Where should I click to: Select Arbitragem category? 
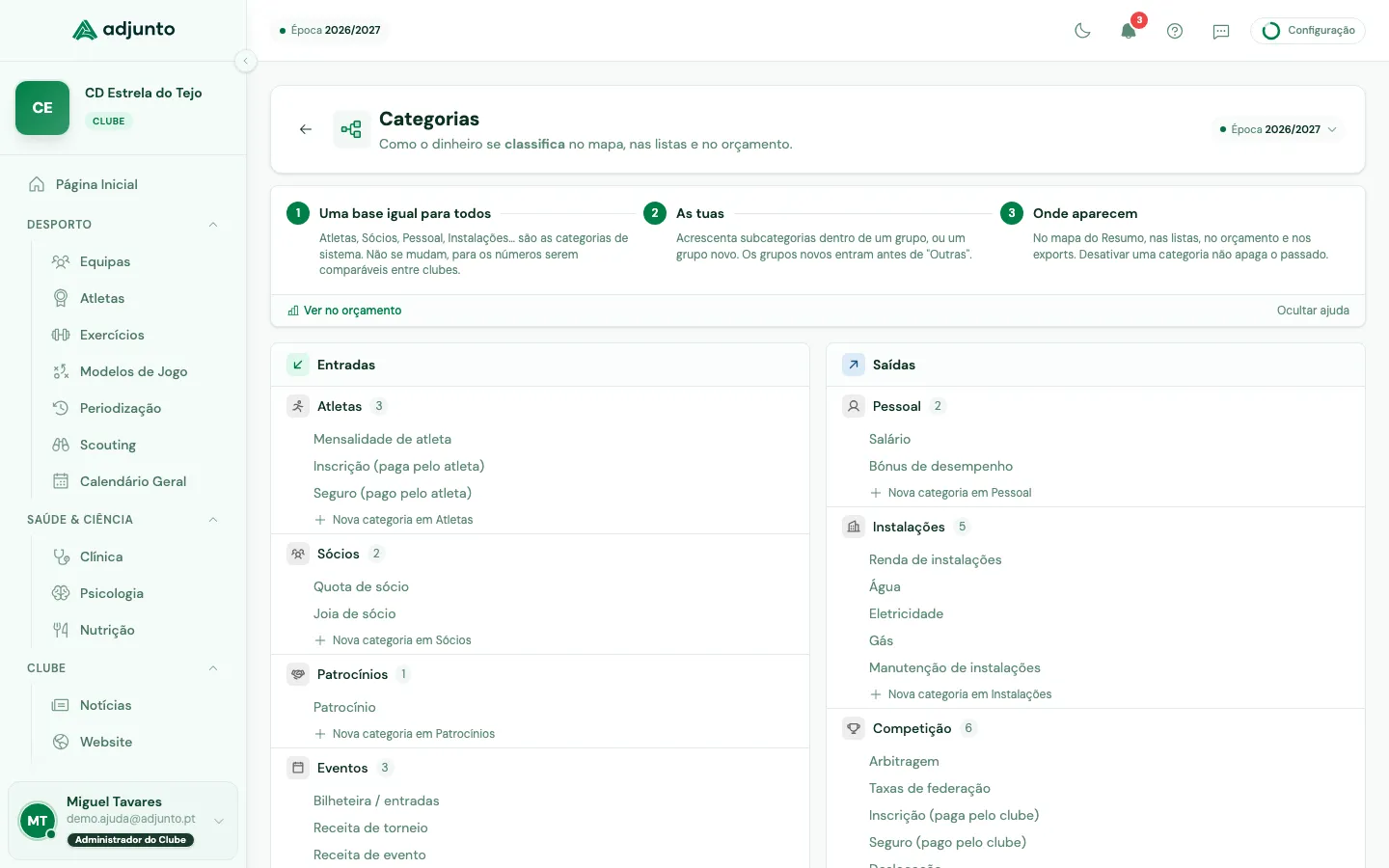tap(904, 761)
